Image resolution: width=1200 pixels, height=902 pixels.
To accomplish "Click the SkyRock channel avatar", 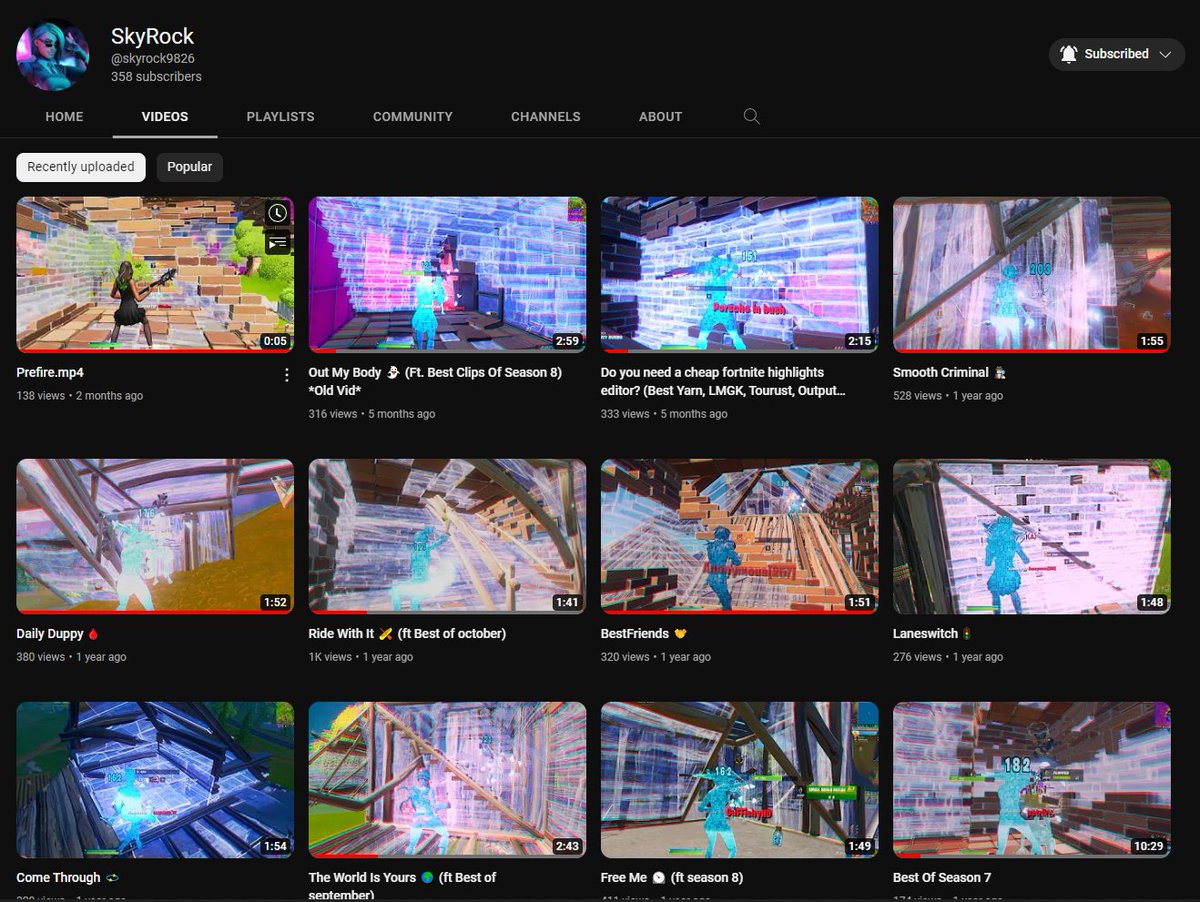I will tap(53, 55).
